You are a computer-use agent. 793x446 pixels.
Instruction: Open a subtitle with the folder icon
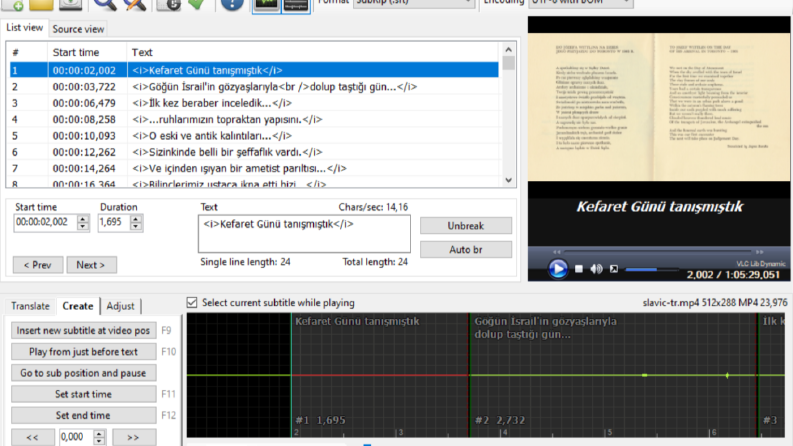click(41, 4)
